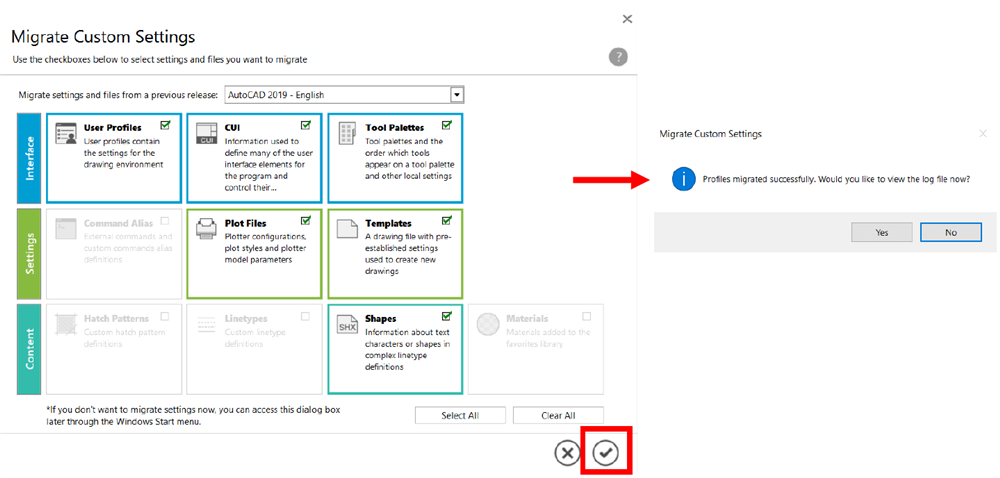Click the Hatch Patterns icon
Screen dimensions: 1000x478
pos(66,324)
